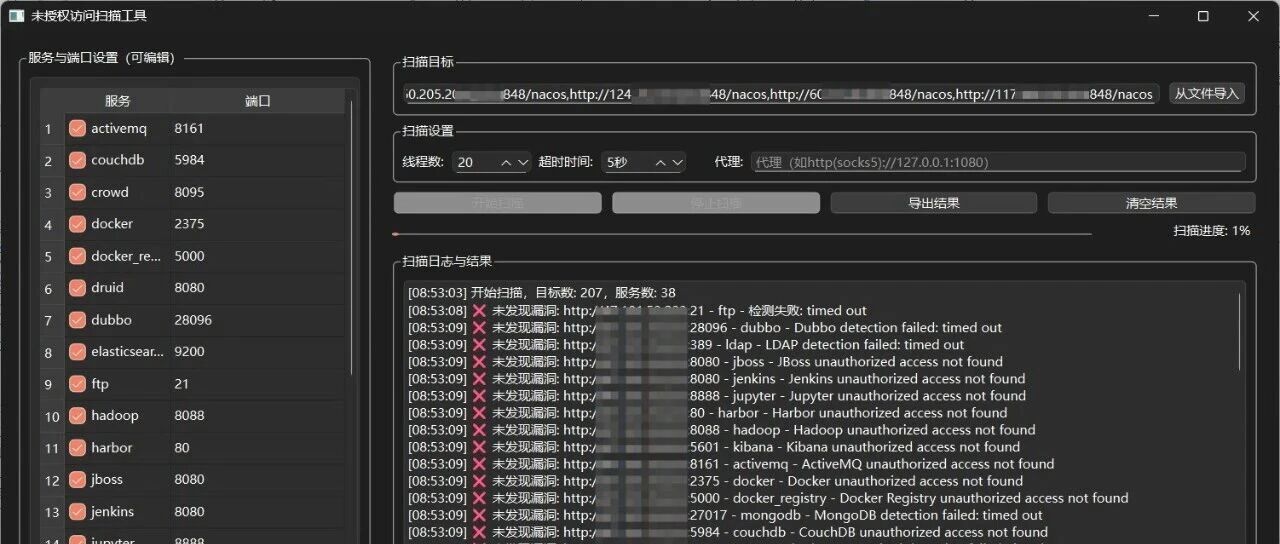Decrease the 线程数 value with down arrow
The width and height of the screenshot is (1280, 544).
click(x=522, y=162)
